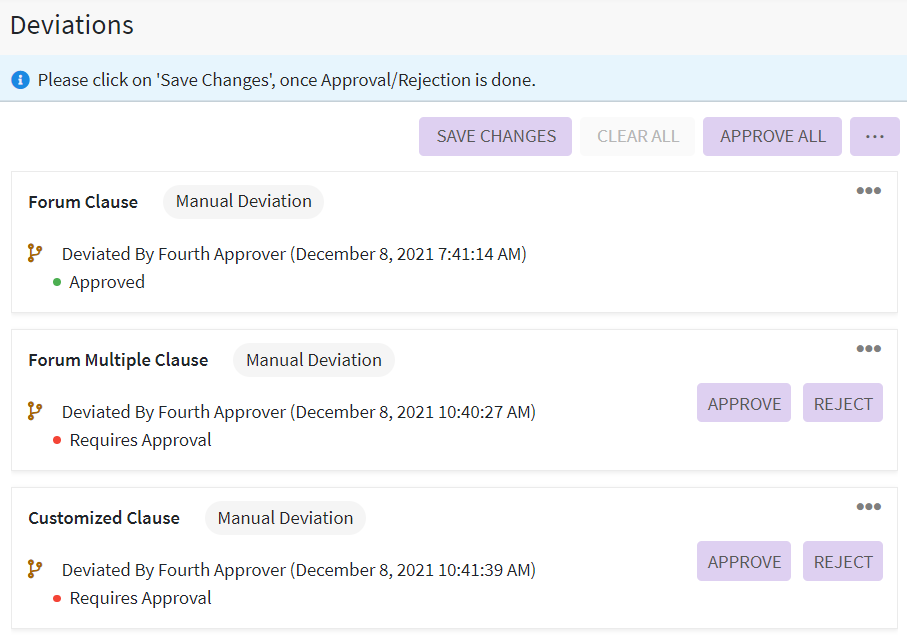Approve the Customized Clause deviation
The height and width of the screenshot is (641, 907).
[x=744, y=561]
